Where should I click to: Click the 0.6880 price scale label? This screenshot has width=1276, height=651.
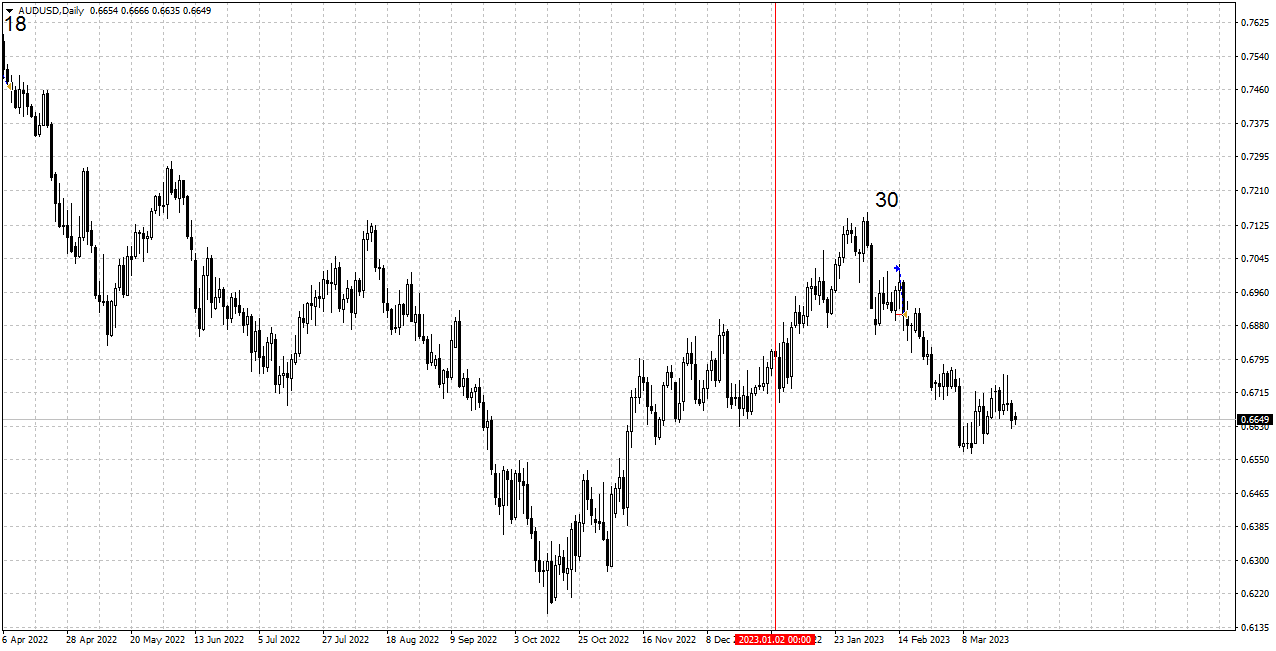pyautogui.click(x=1254, y=325)
